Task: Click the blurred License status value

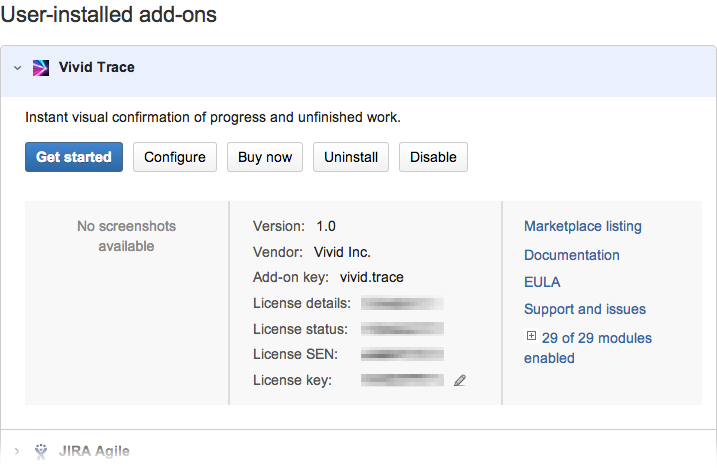Action: (402, 329)
